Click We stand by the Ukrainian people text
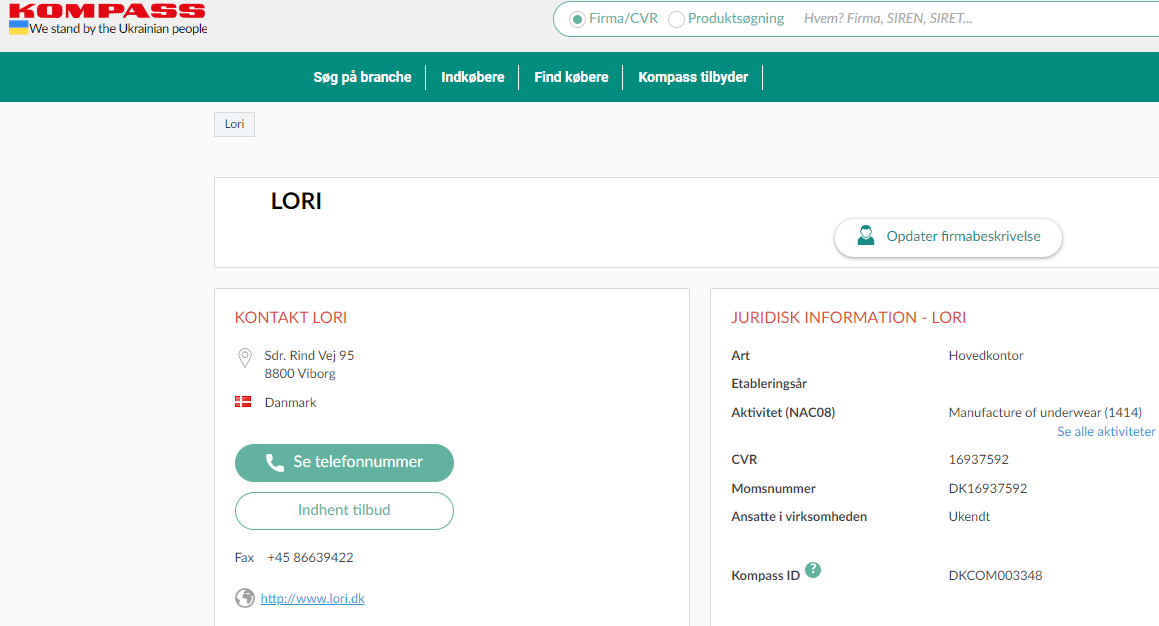Screen dimensions: 1159x626 click(x=118, y=29)
